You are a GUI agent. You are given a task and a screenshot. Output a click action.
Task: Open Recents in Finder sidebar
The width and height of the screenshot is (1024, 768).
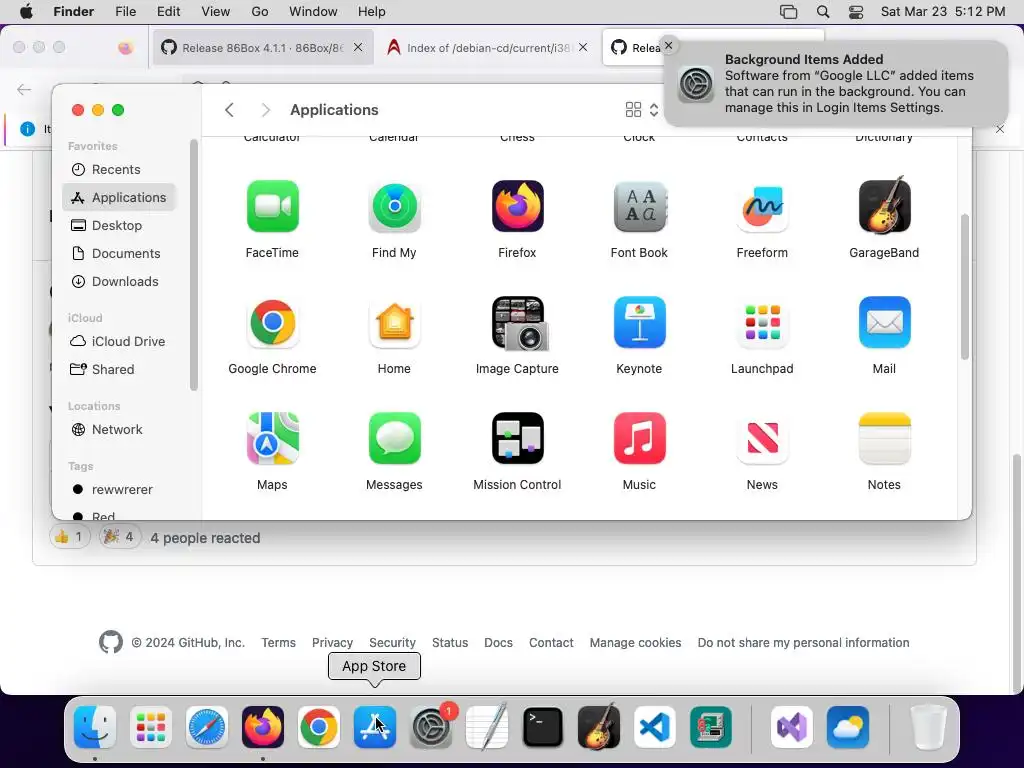(119, 170)
